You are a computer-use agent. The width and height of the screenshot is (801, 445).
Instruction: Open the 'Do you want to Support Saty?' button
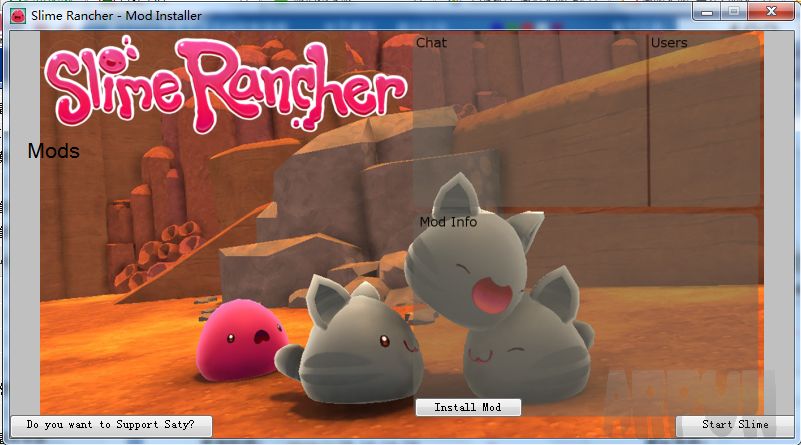pyautogui.click(x=111, y=425)
